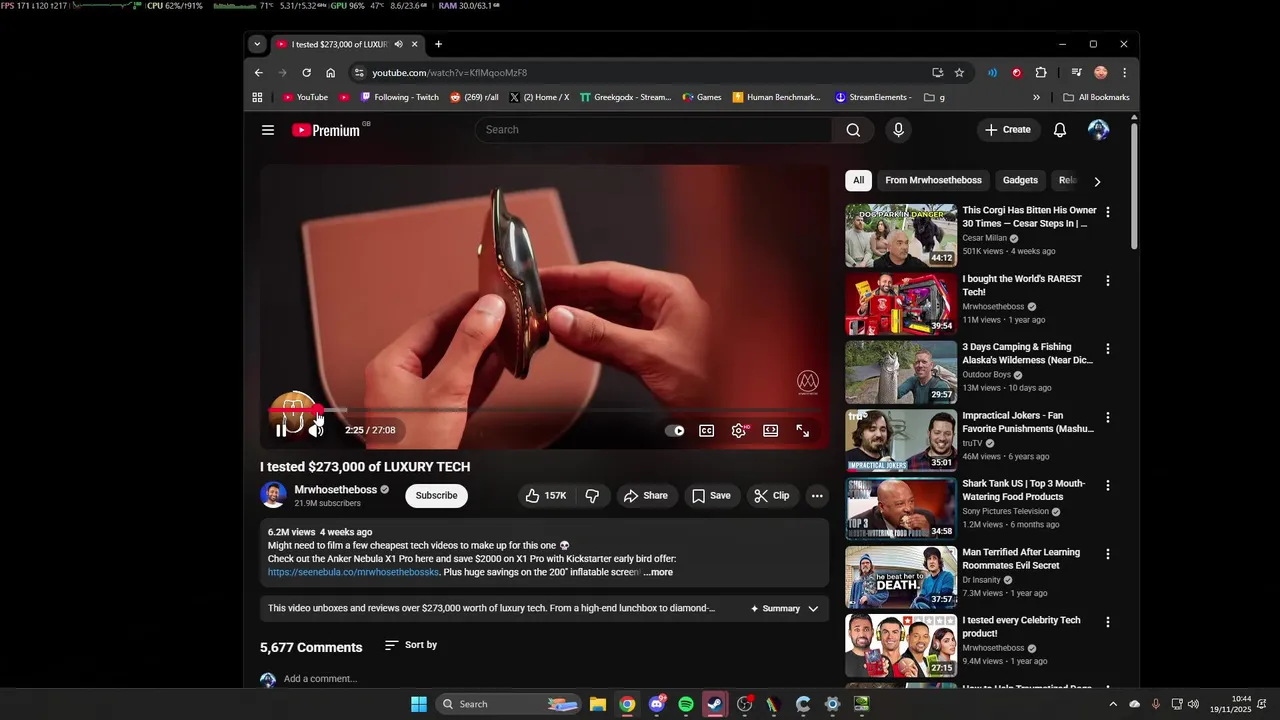
Task: Mute the video volume
Action: (x=316, y=431)
